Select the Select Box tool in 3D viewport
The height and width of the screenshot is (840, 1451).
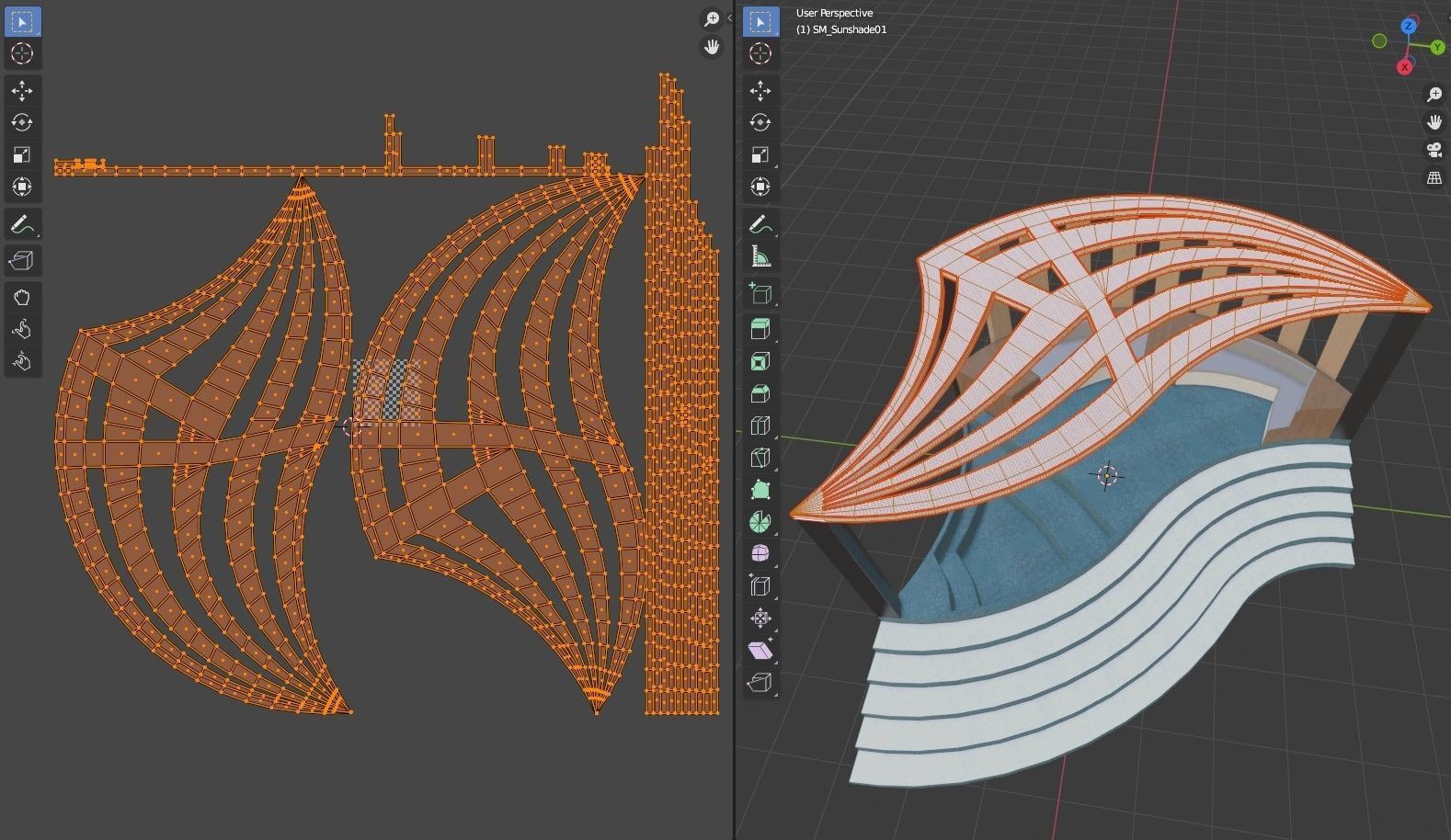tap(760, 21)
